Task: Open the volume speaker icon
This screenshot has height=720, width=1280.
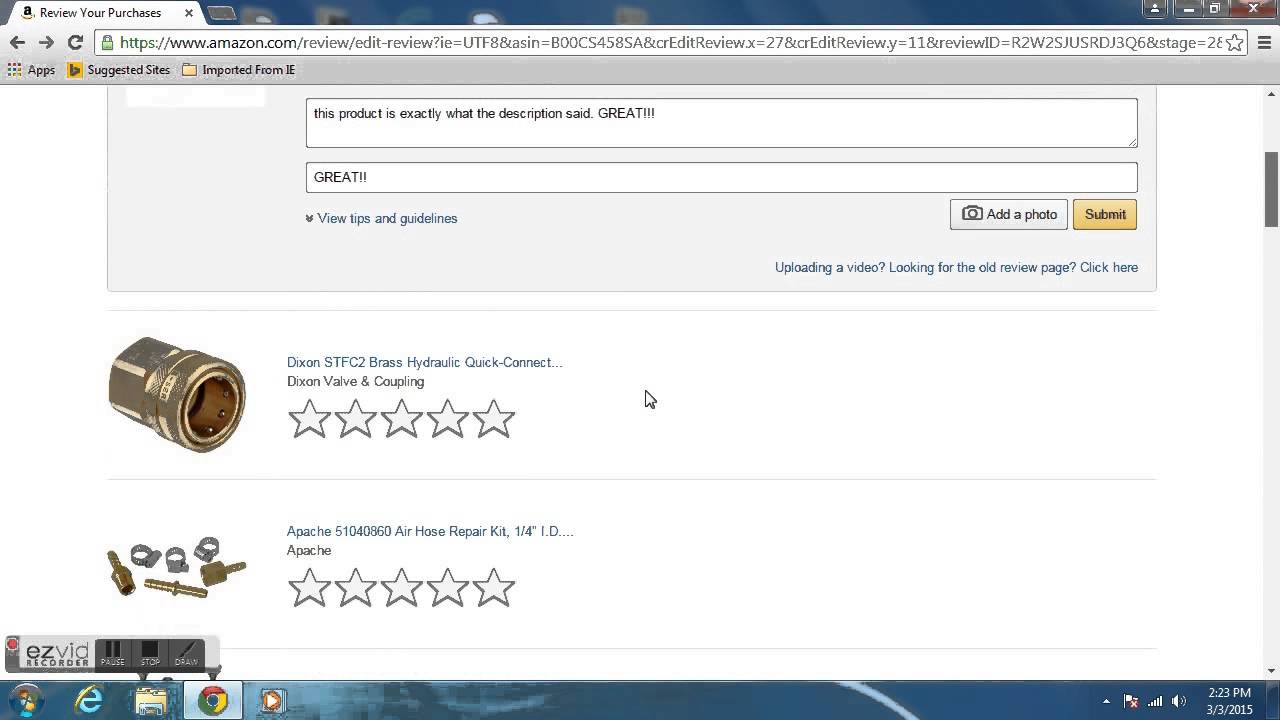Action: point(1179,701)
